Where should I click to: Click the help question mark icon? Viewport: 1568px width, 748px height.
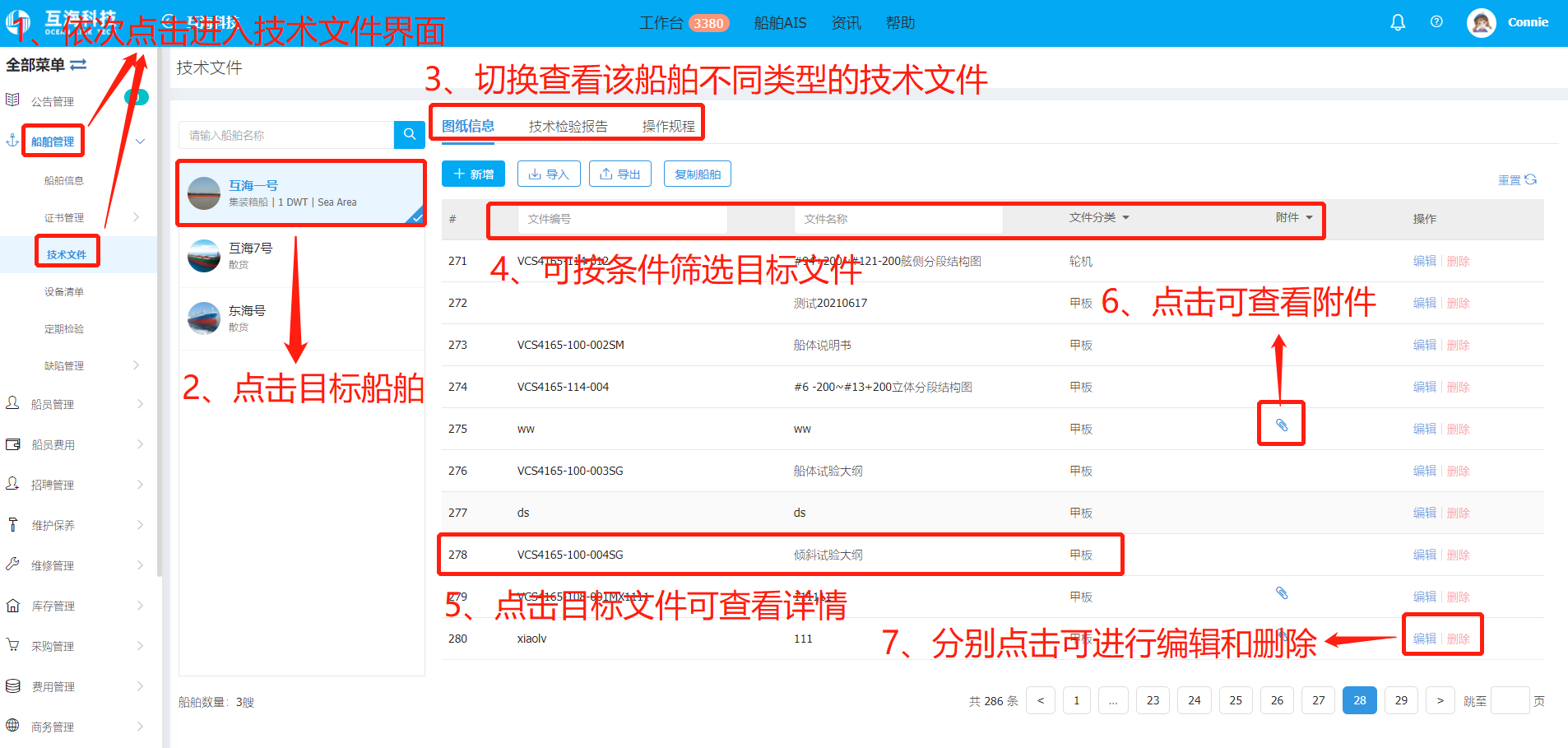1436,22
